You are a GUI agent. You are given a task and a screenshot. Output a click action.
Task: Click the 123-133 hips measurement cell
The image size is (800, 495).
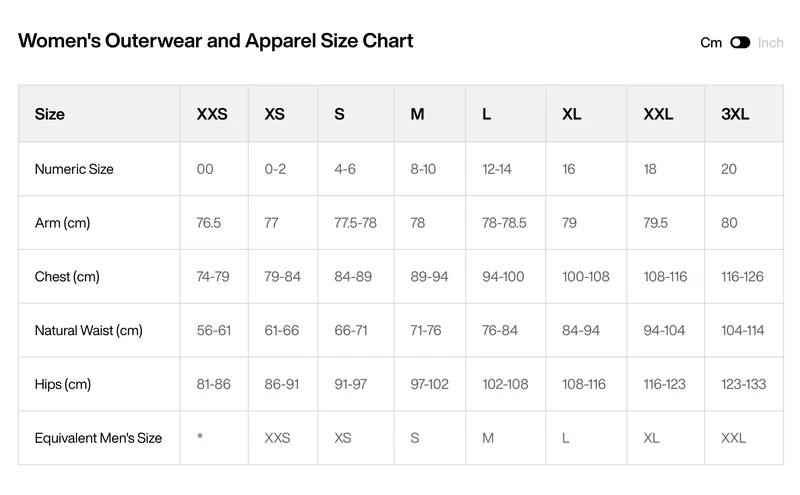743,384
